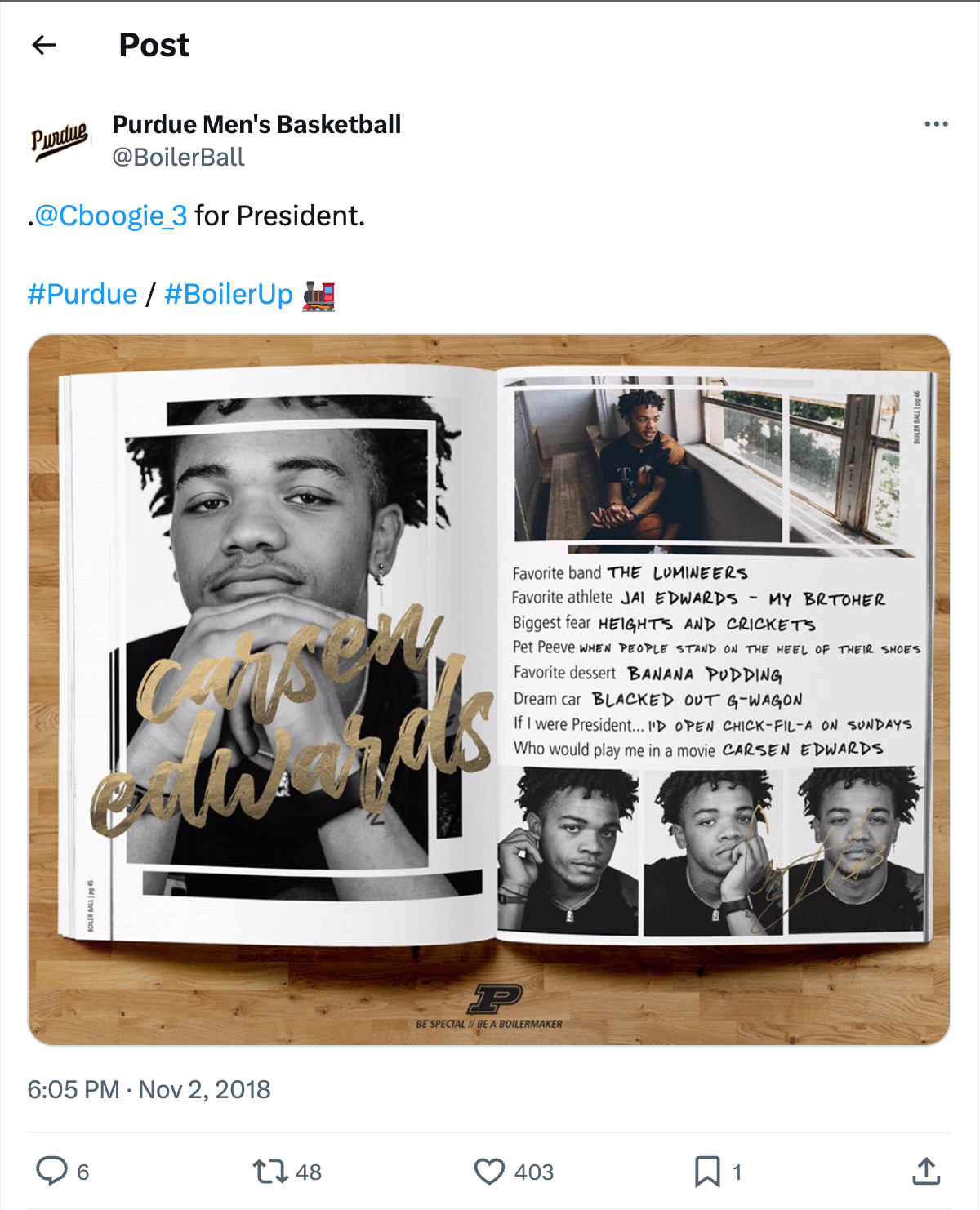View the 48 reposts count
This screenshot has width=980, height=1210.
click(308, 1172)
